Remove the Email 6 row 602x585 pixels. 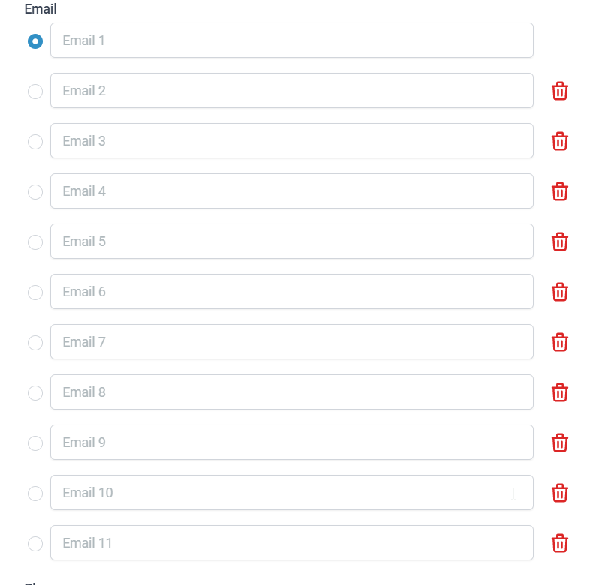(x=559, y=292)
